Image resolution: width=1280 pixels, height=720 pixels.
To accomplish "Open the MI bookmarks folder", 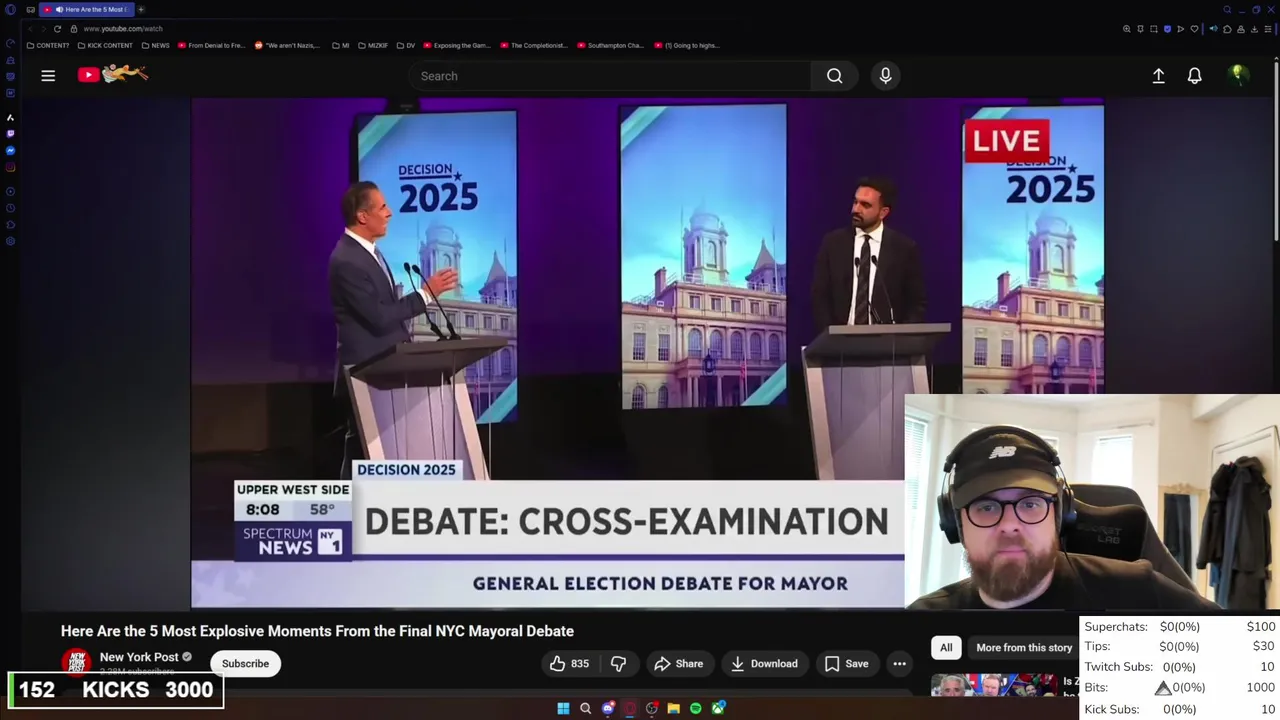I will click(341, 45).
